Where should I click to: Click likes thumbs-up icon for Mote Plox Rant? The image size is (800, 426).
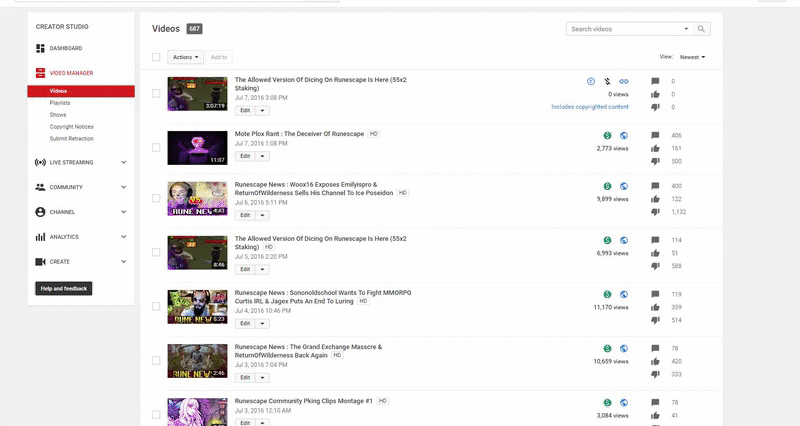click(656, 148)
